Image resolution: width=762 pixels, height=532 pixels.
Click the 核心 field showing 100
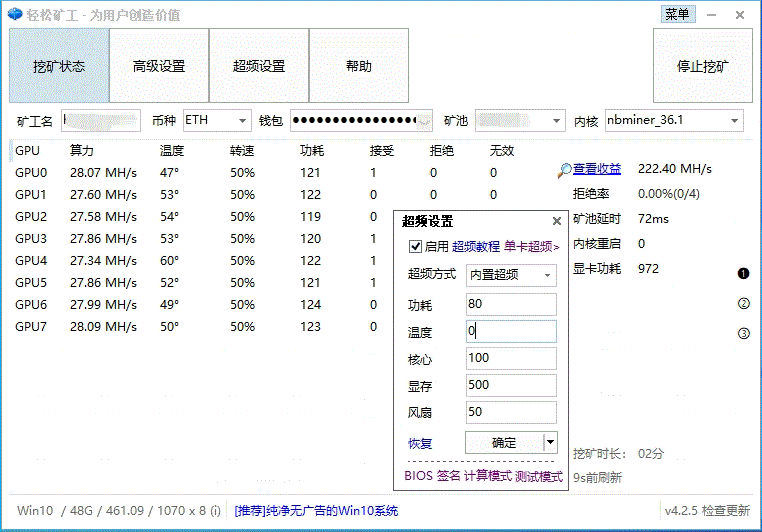(511, 358)
